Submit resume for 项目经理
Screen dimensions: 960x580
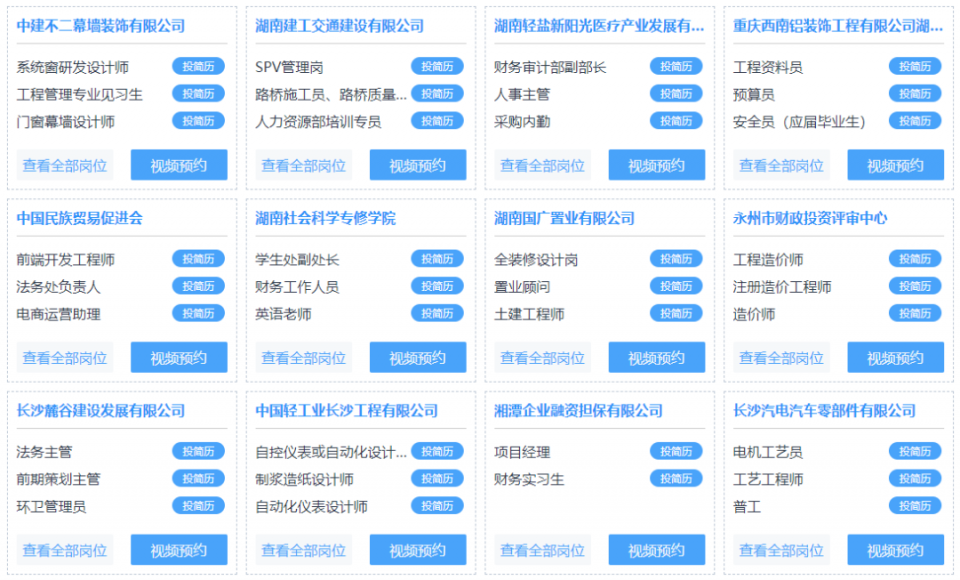676,451
